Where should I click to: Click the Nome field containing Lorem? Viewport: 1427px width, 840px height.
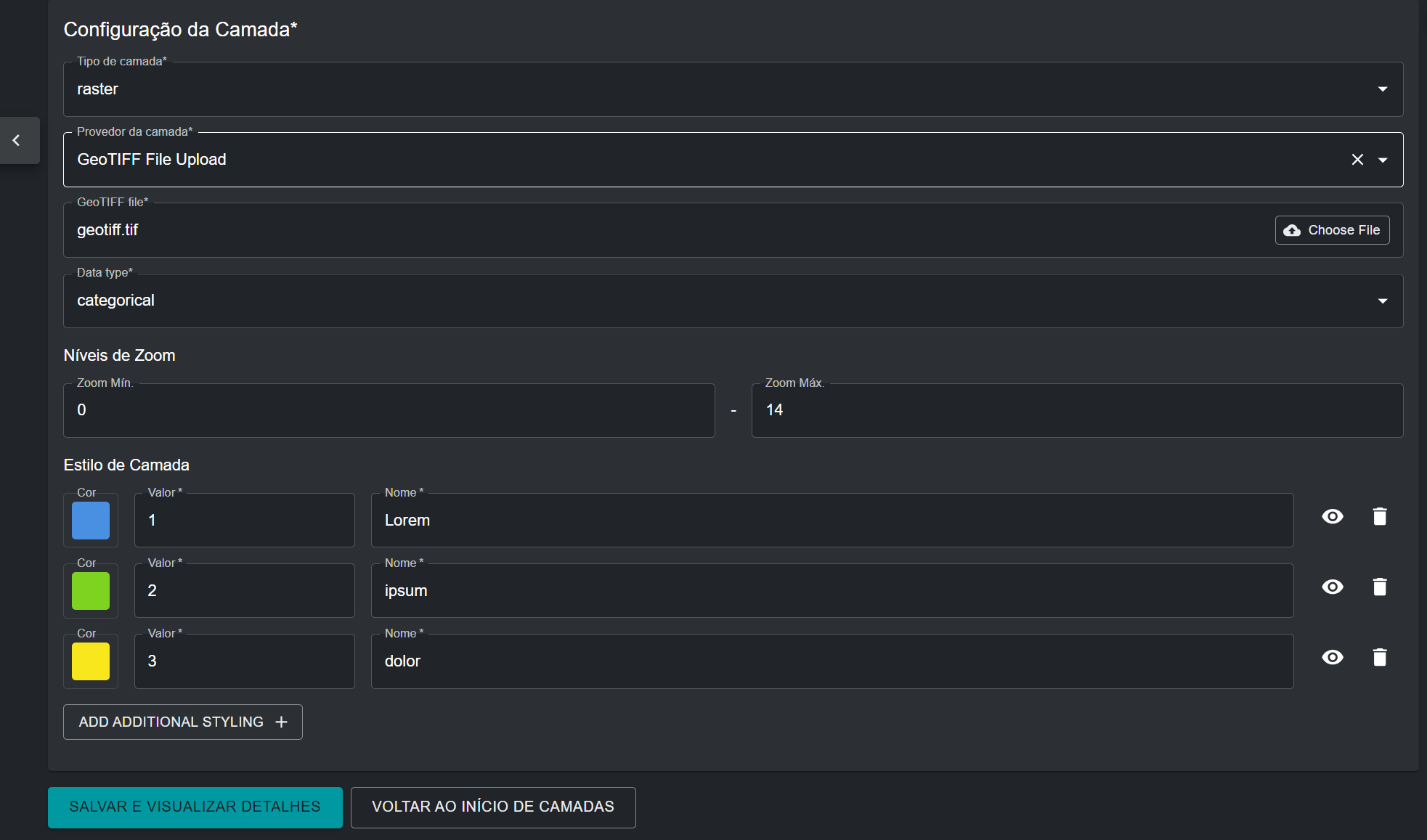click(x=832, y=520)
